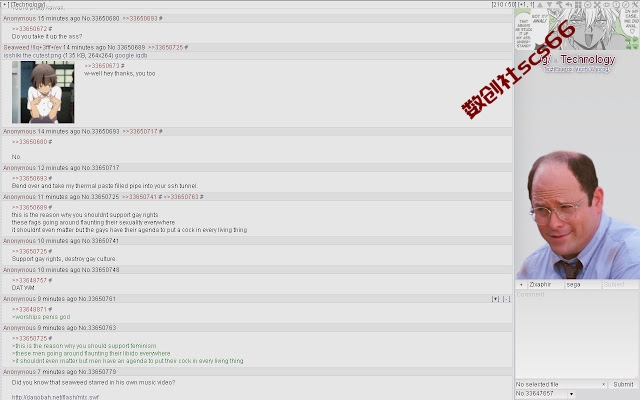The image size is (640, 400).
Task: Click the Submit button in reply form
Action: 623,384
